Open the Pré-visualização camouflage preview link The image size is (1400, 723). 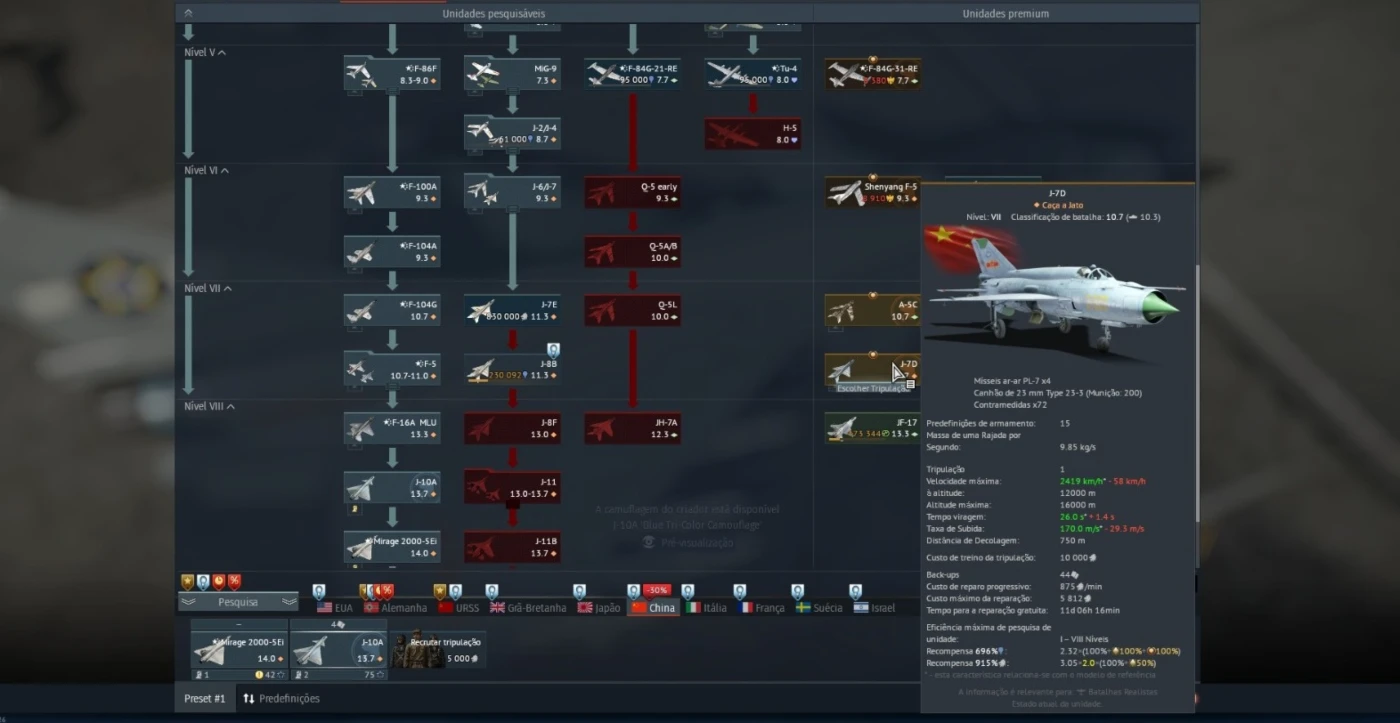coord(688,542)
